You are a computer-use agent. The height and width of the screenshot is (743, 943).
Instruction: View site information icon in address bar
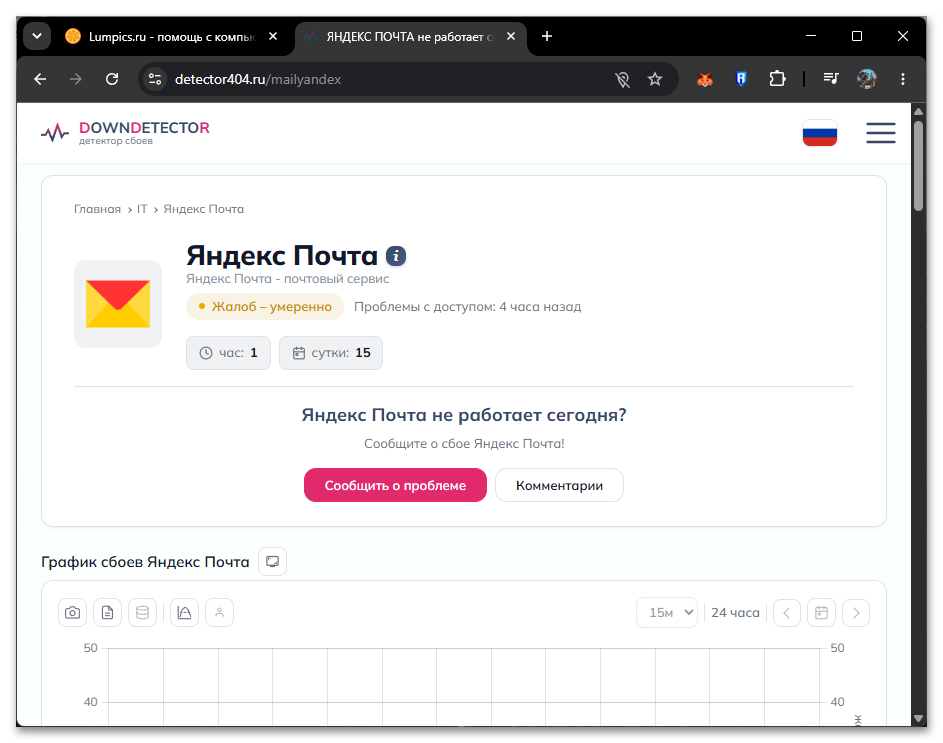coord(155,79)
